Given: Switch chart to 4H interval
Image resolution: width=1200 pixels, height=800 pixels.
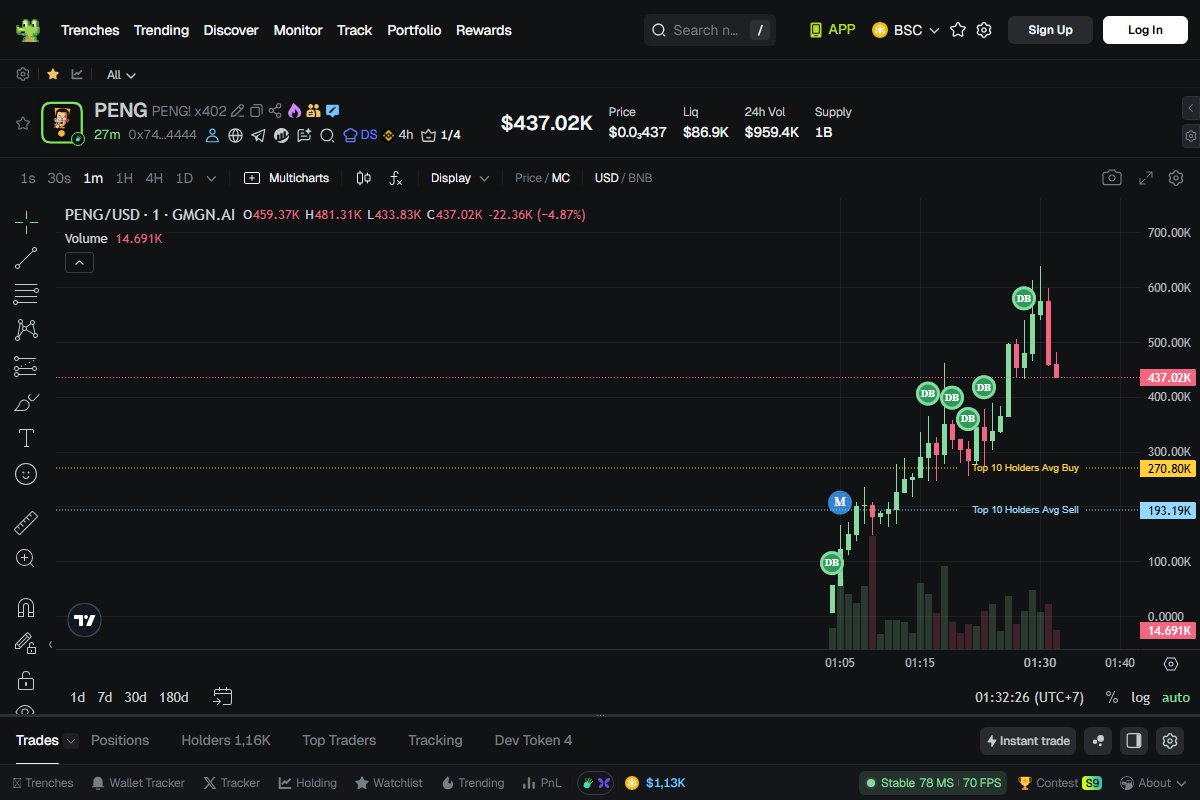Looking at the screenshot, I should pos(154,178).
